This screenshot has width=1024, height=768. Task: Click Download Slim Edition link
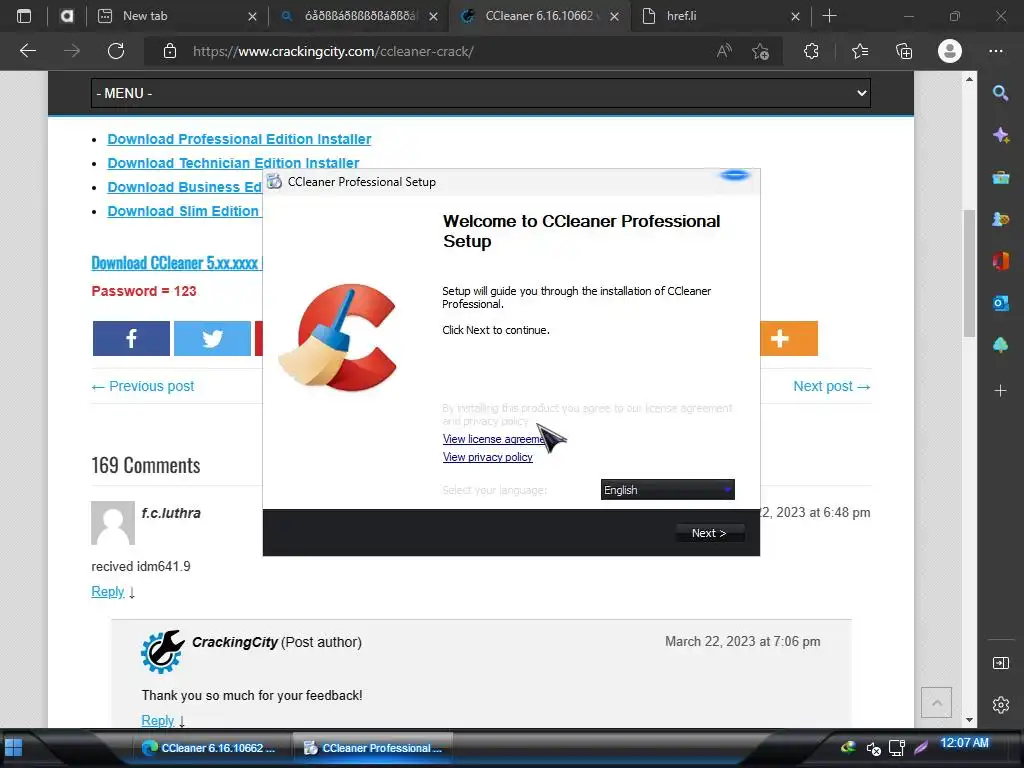pos(184,211)
